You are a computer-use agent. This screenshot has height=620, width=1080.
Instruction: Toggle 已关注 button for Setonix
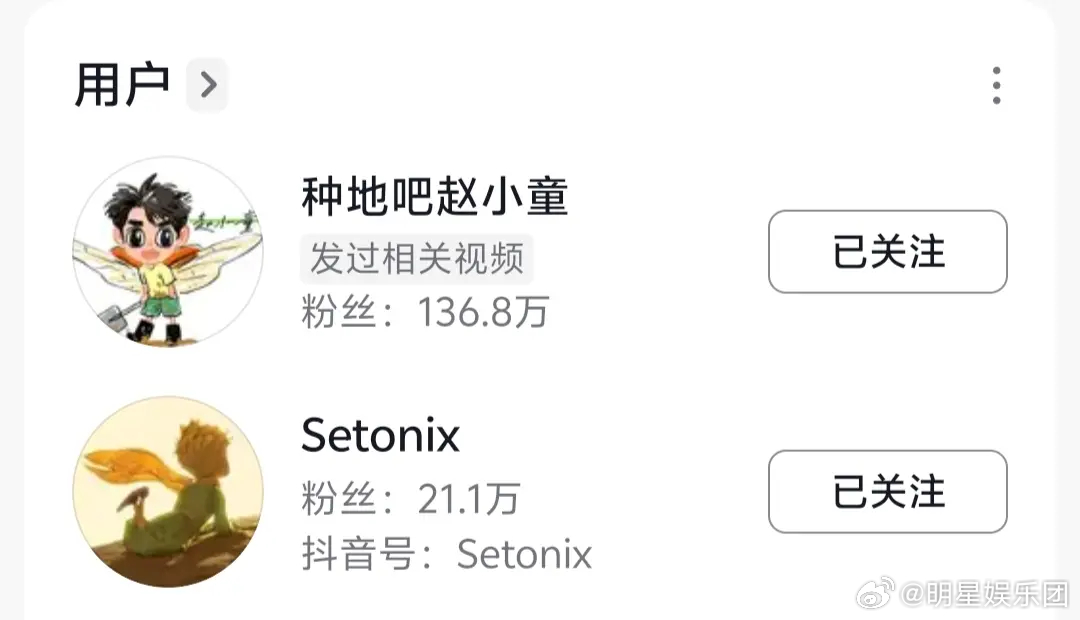click(x=888, y=491)
